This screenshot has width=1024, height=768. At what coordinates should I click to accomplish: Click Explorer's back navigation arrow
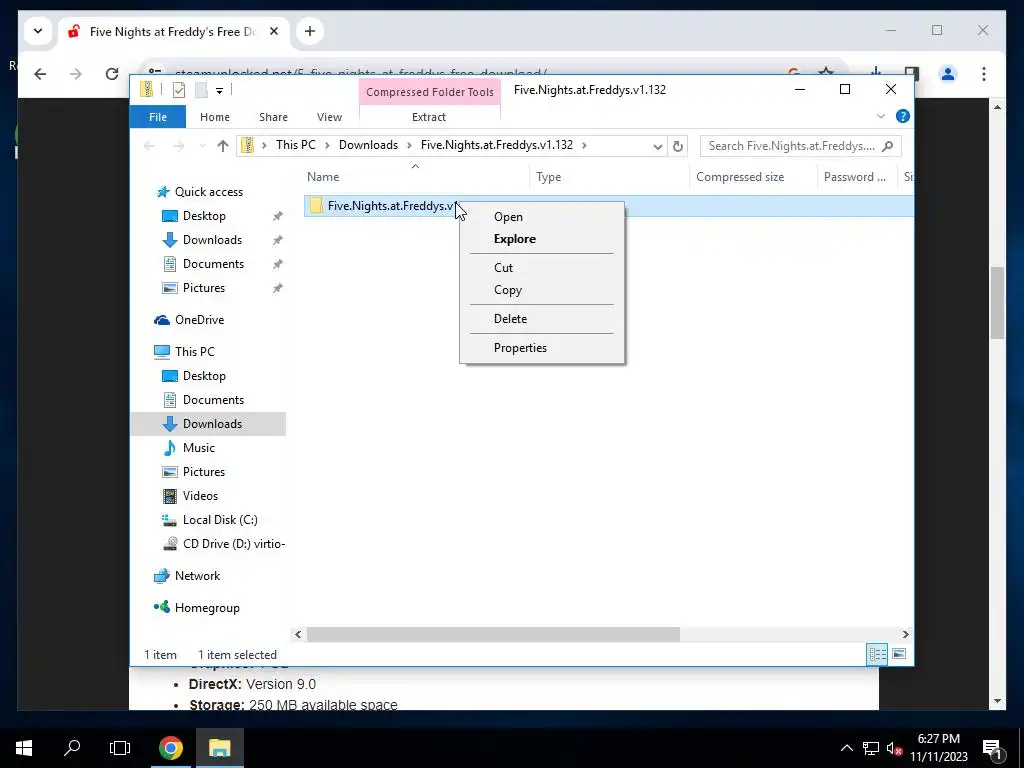pos(149,146)
